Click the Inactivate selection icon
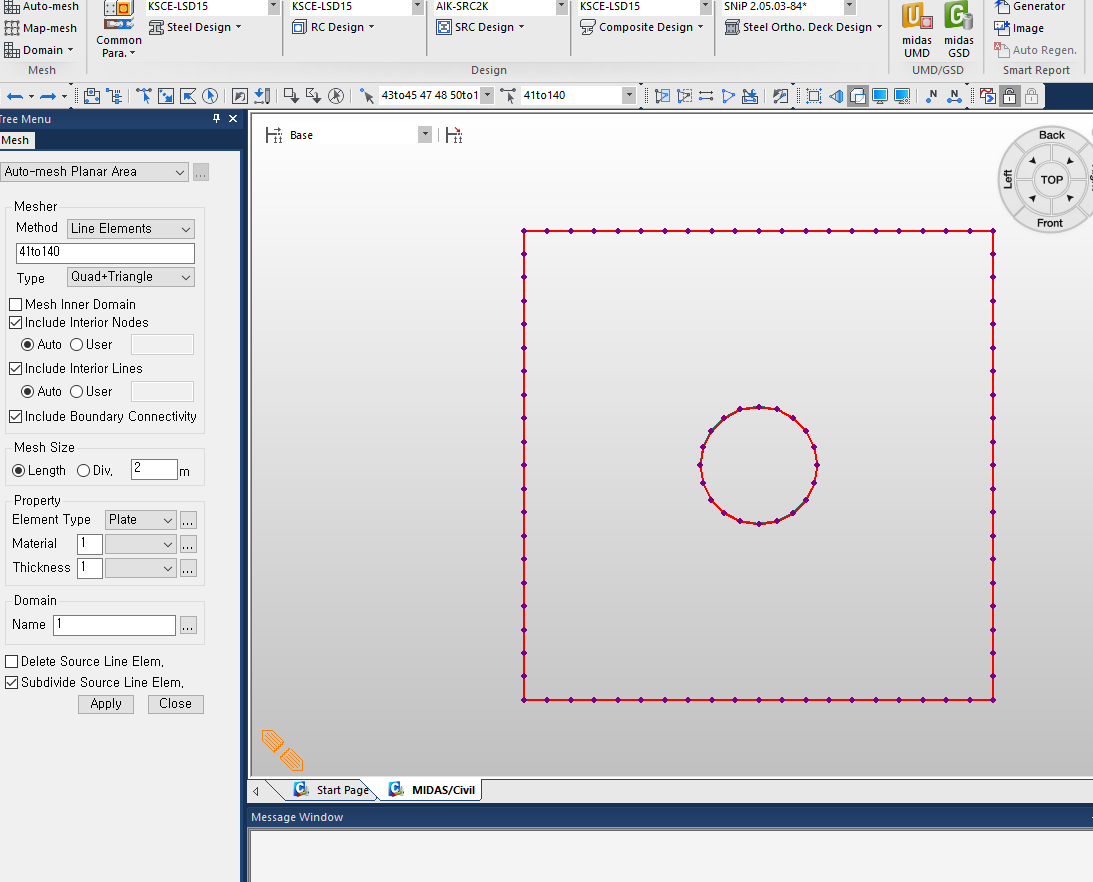Screen dimensions: 1093x882 685,96
